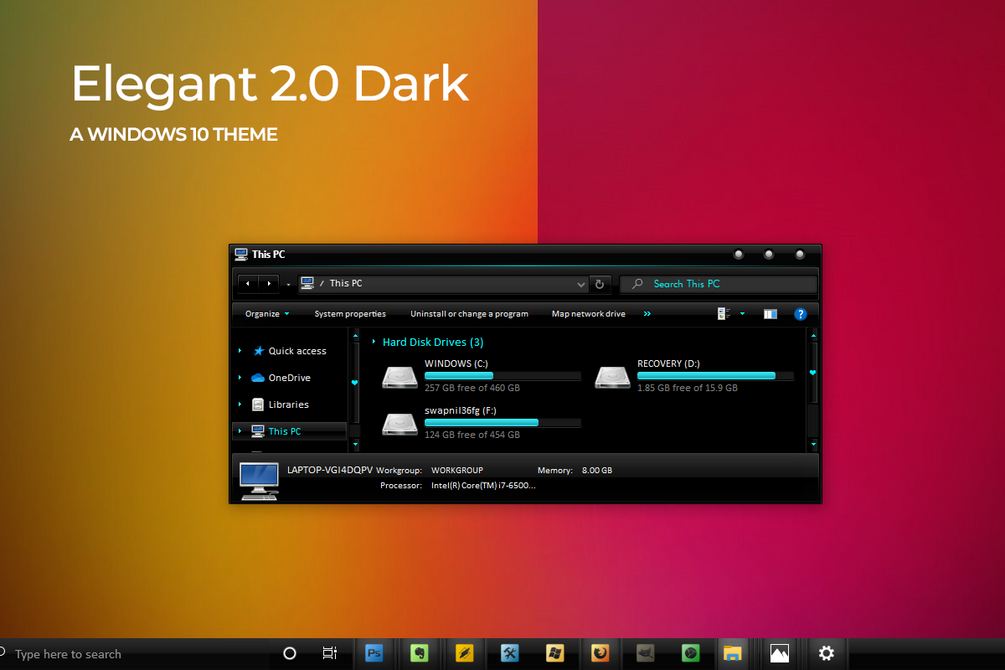Select Quick access in navigation pane
Screen dimensions: 1005x670
click(x=297, y=351)
